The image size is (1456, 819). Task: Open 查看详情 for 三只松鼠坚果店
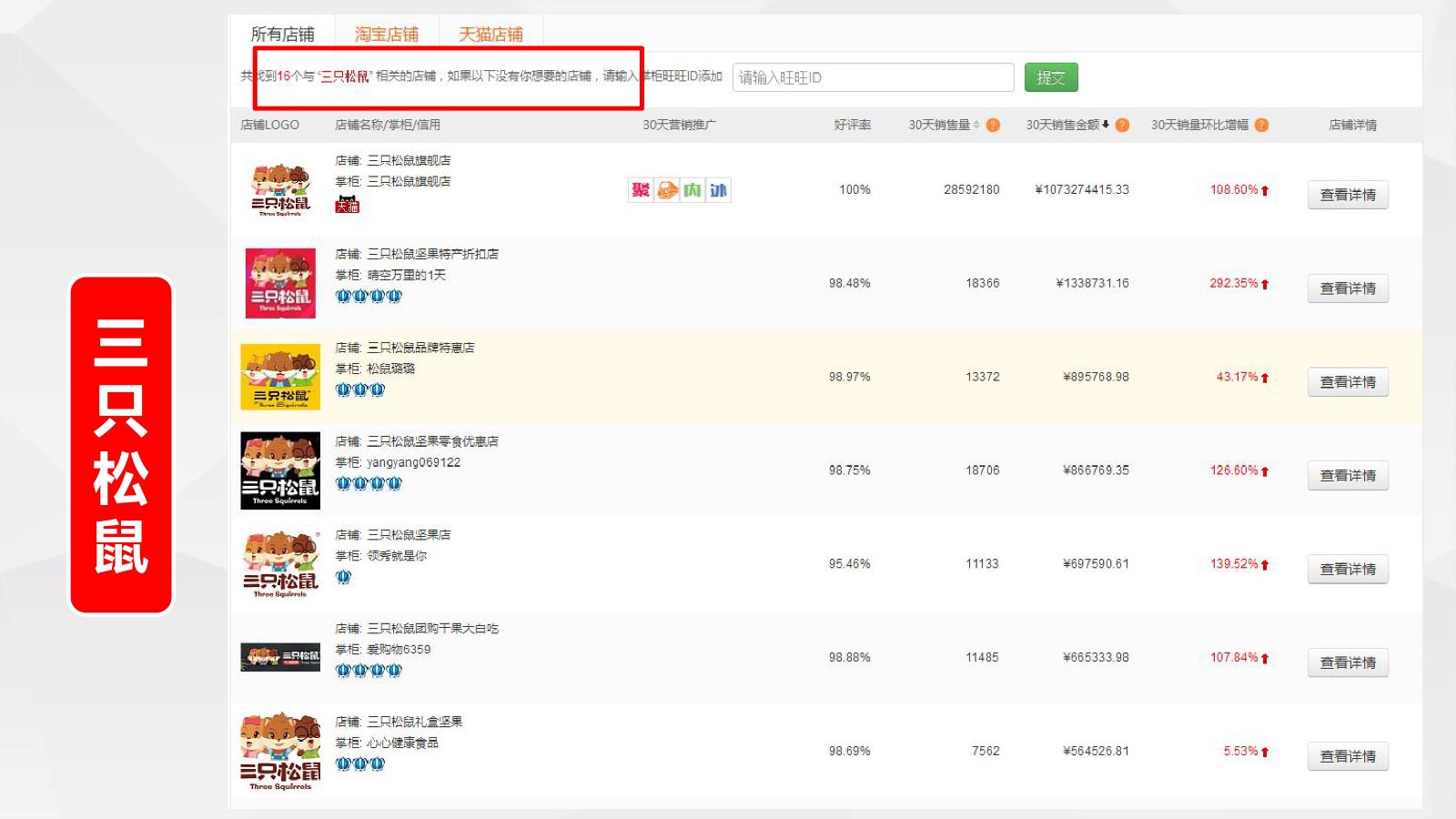click(1348, 570)
